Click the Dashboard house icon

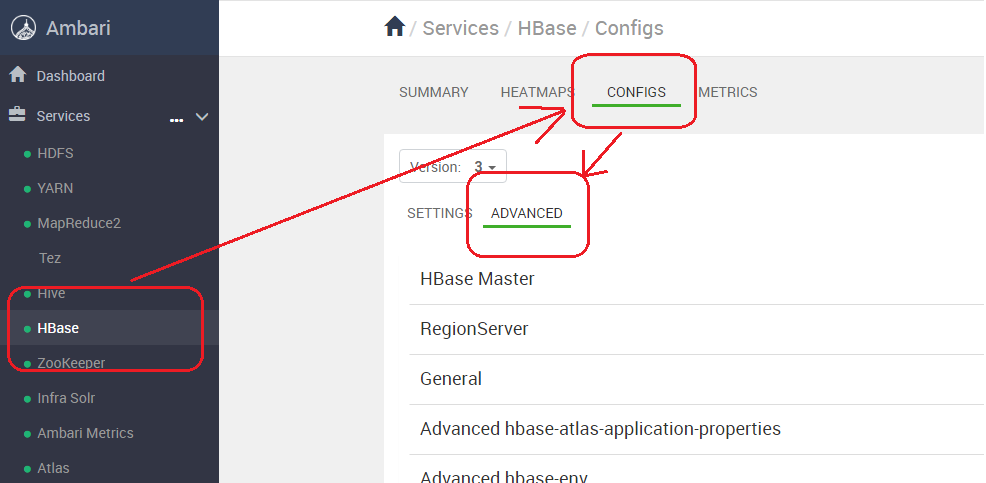(17, 75)
